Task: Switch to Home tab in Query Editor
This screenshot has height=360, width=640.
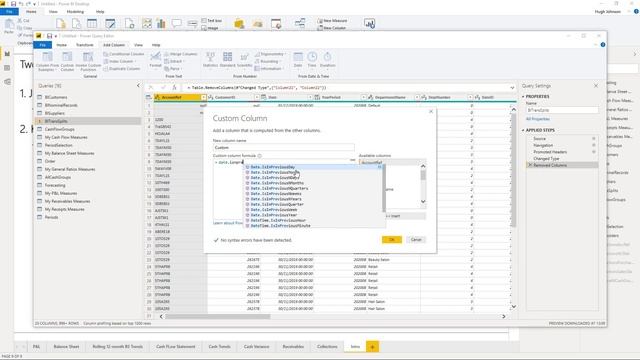Action: 62,45
